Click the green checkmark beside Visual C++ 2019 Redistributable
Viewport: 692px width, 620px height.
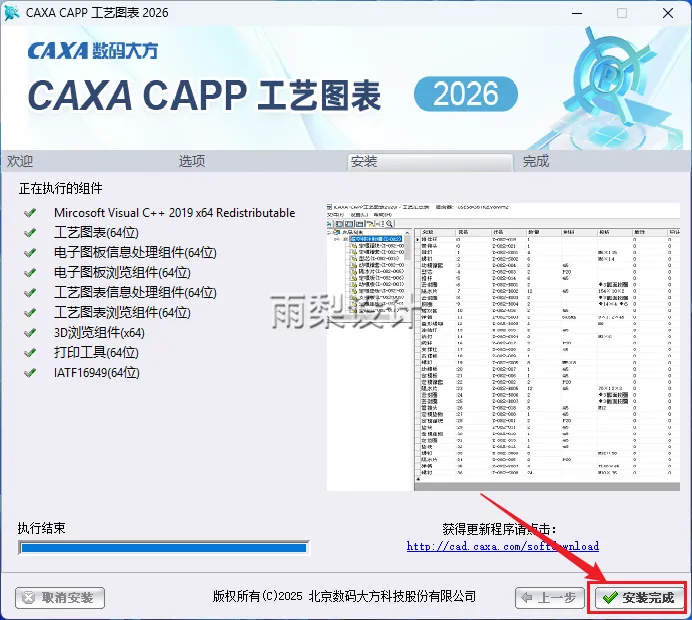30,213
